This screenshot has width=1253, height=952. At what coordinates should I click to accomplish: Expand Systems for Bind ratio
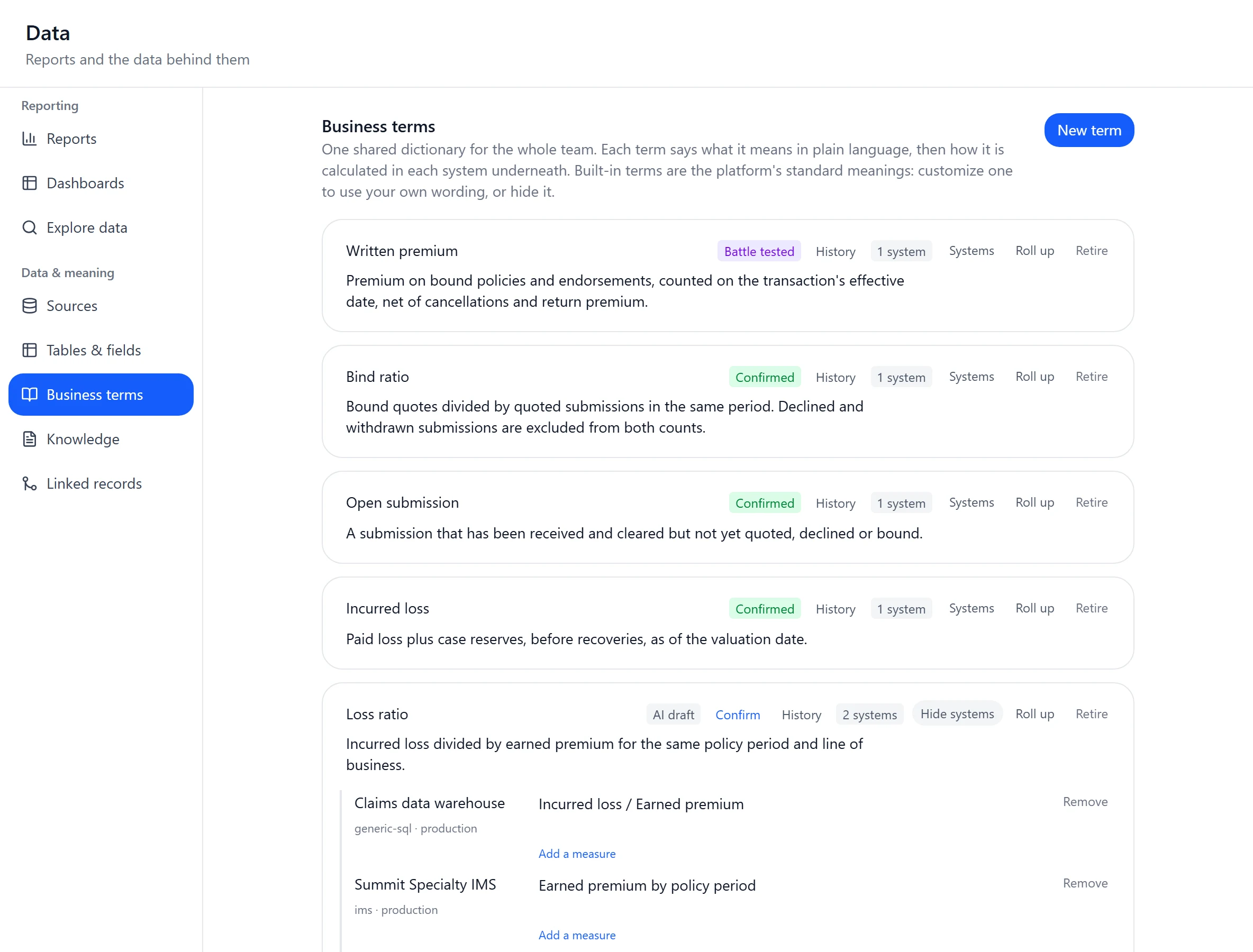pyautogui.click(x=971, y=376)
